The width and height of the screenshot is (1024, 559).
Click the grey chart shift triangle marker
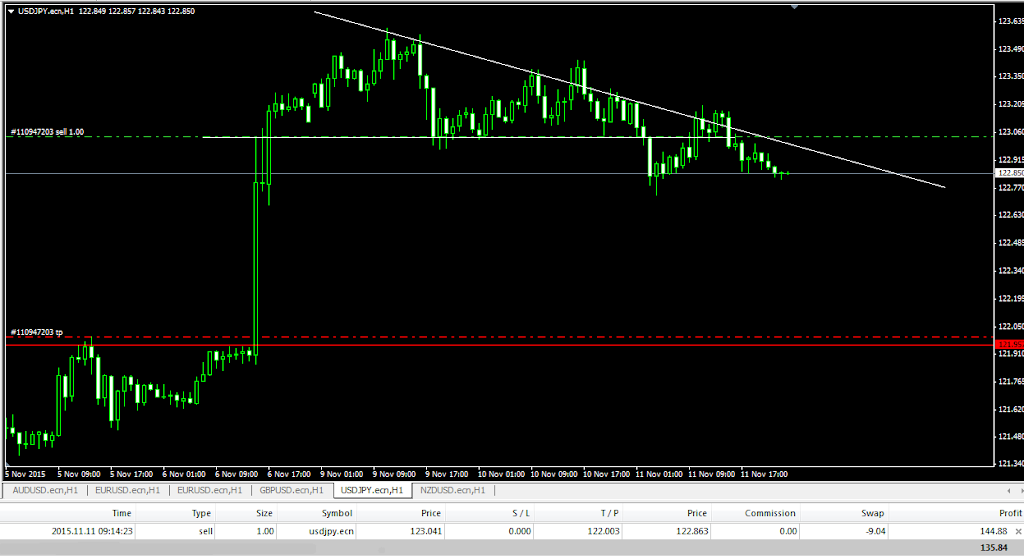point(794,6)
